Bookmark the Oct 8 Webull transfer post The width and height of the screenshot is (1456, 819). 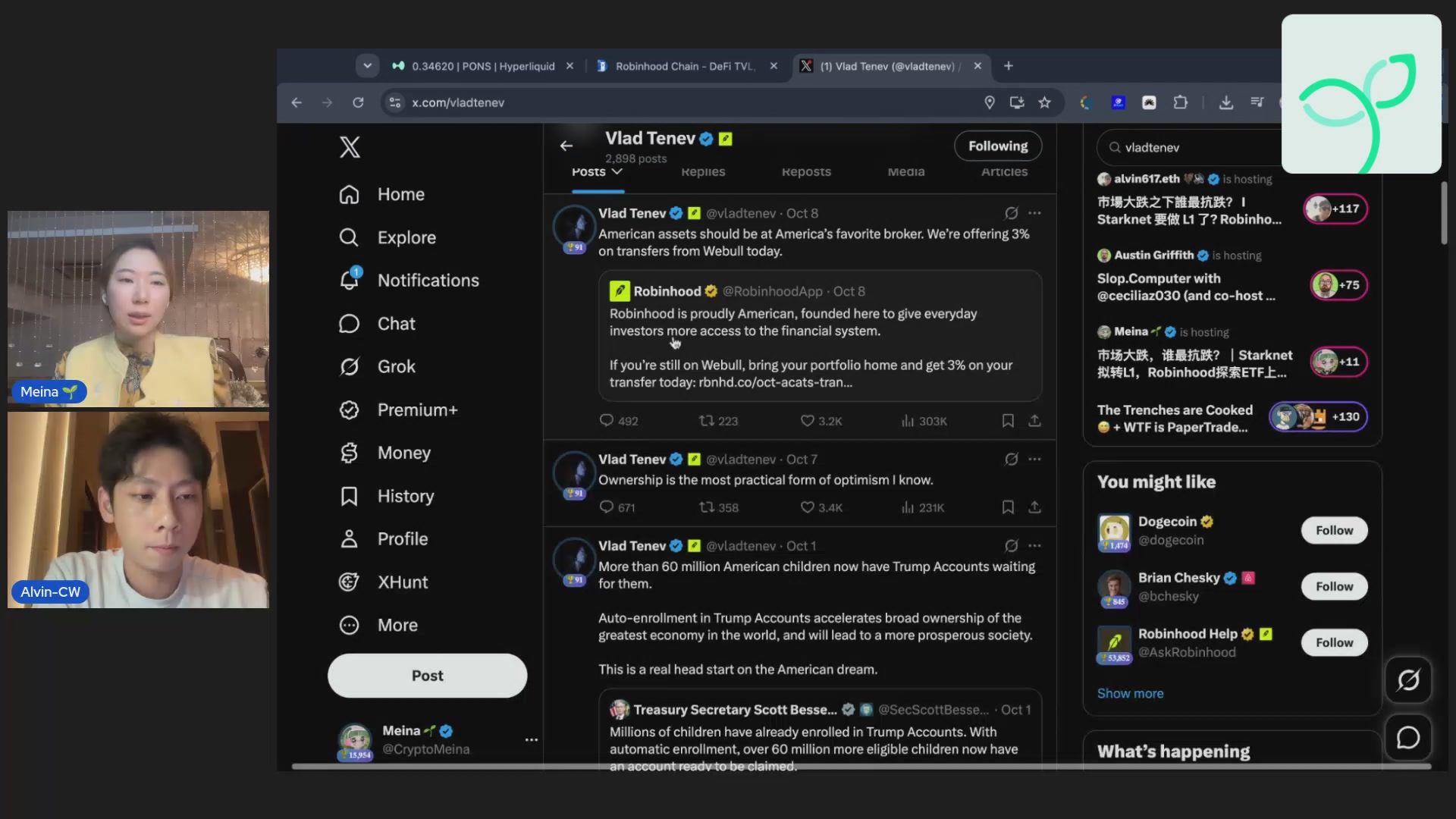click(1008, 420)
